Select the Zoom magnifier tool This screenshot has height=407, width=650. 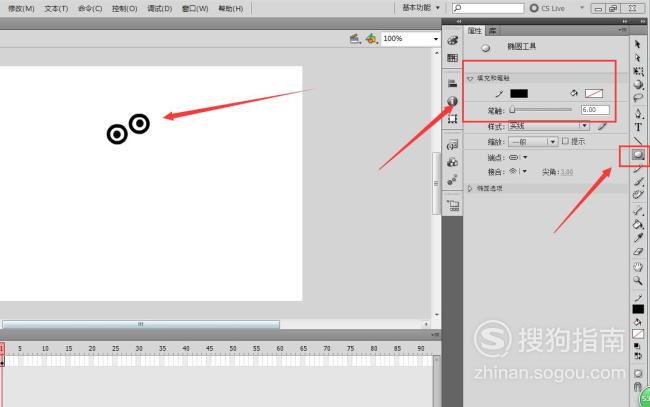coord(638,281)
